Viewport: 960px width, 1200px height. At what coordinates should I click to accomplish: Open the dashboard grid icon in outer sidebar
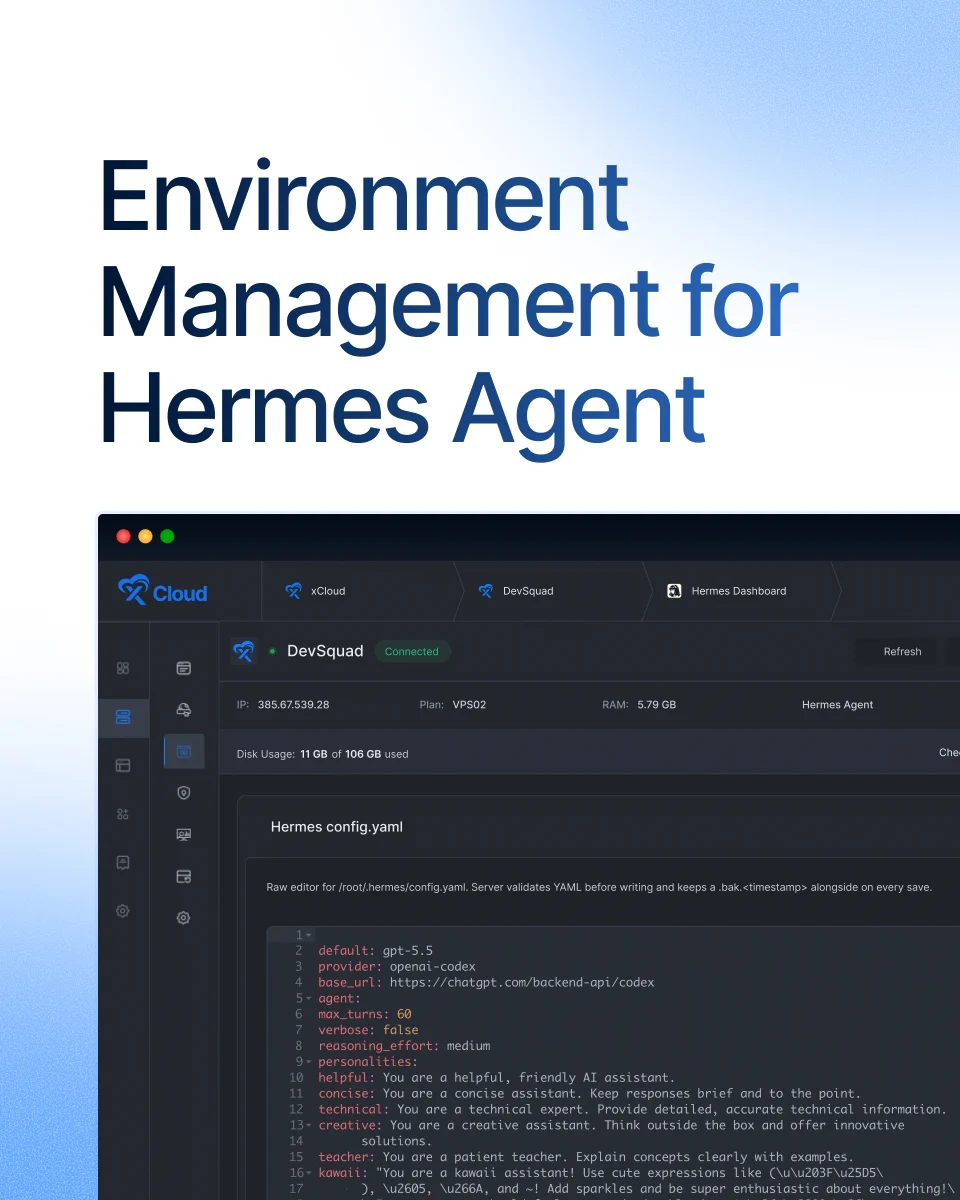coord(123,668)
